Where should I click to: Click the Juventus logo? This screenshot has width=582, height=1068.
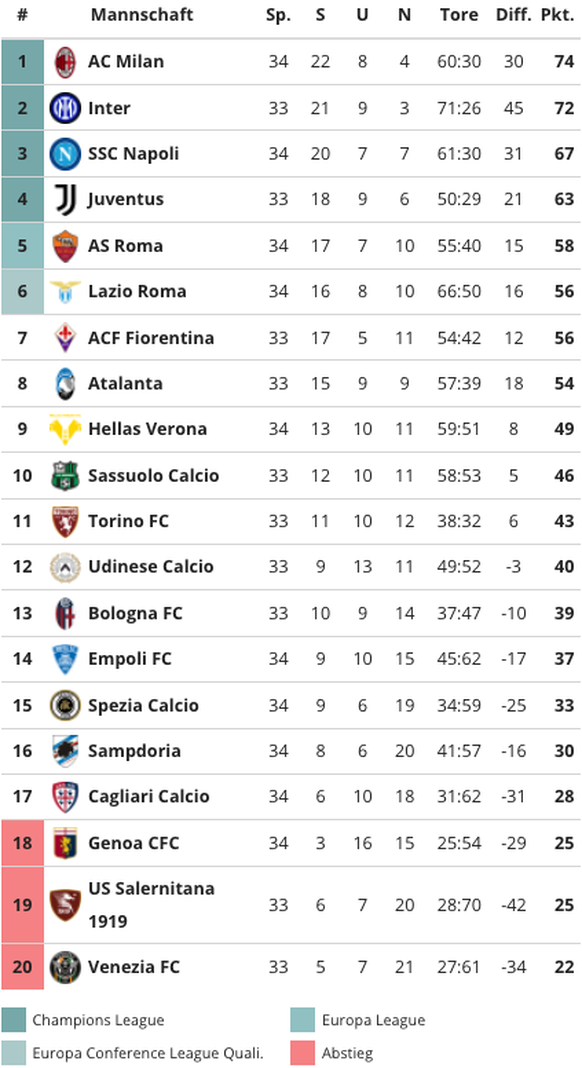(65, 200)
